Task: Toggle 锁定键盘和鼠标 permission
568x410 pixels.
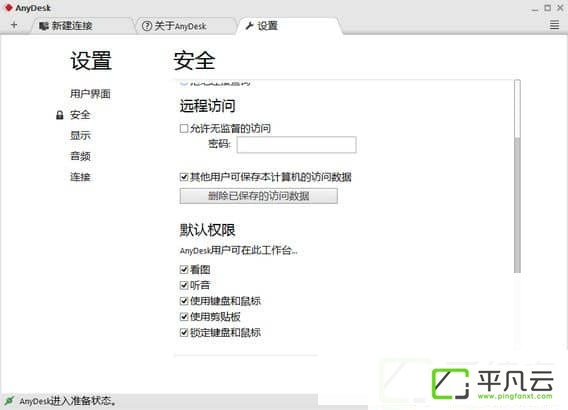Action: pyautogui.click(x=184, y=332)
